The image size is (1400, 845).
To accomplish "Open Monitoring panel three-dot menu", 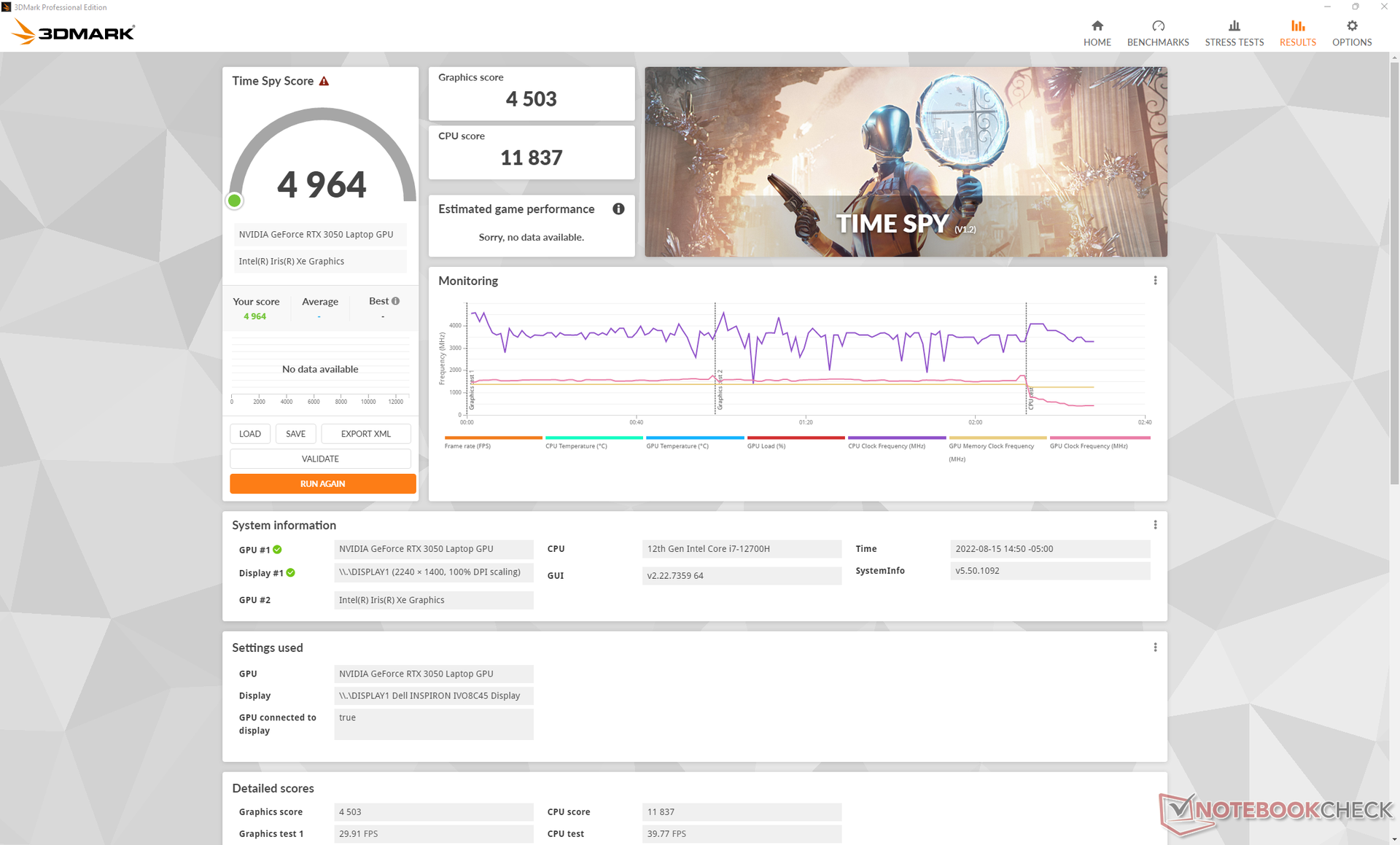I will click(x=1155, y=281).
